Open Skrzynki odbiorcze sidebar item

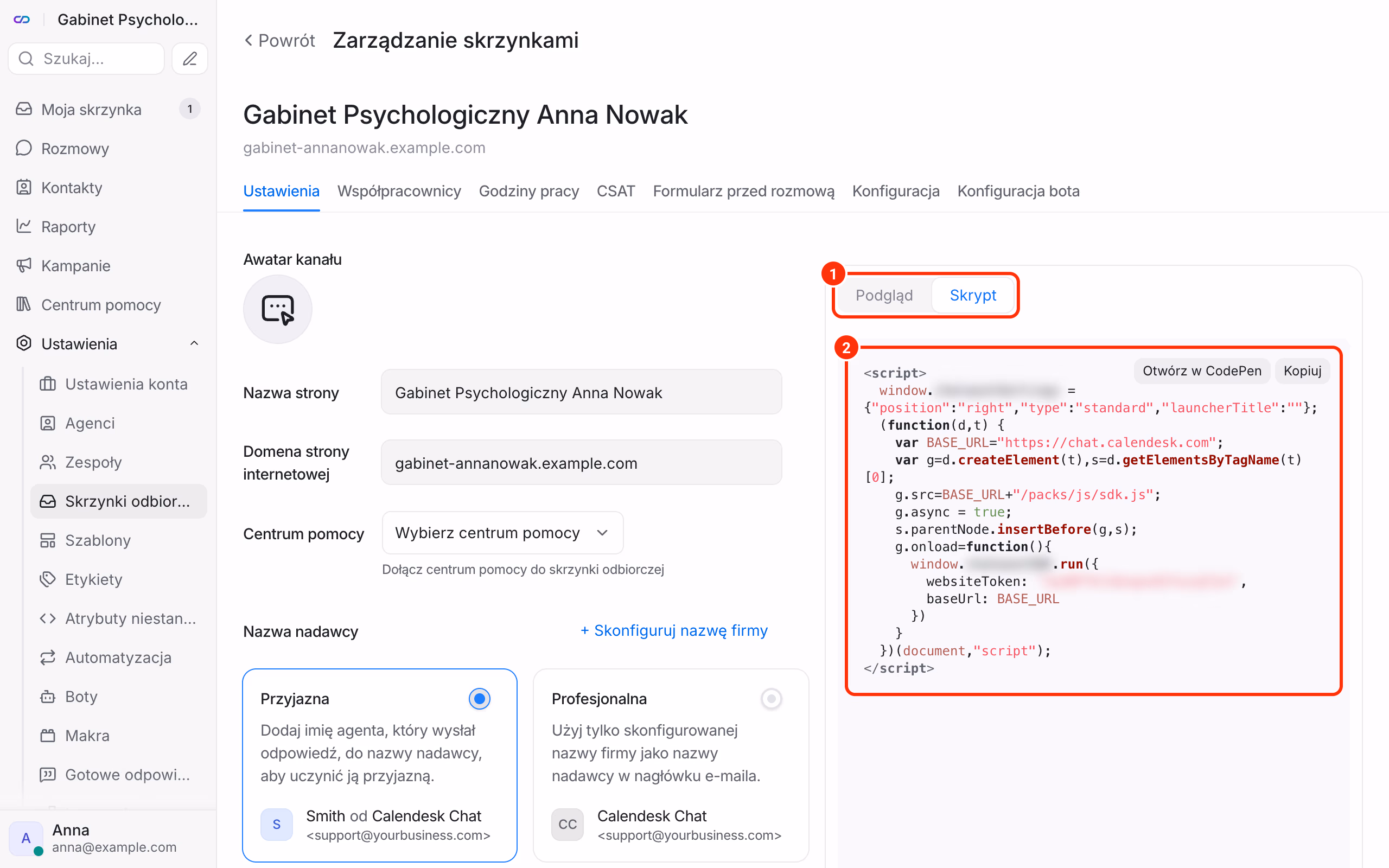pyautogui.click(x=119, y=501)
